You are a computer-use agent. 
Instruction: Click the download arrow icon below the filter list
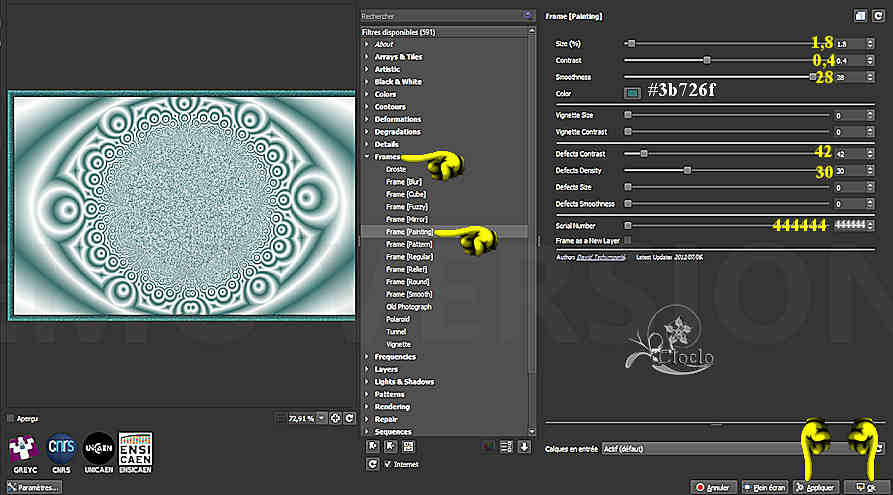coord(523,446)
